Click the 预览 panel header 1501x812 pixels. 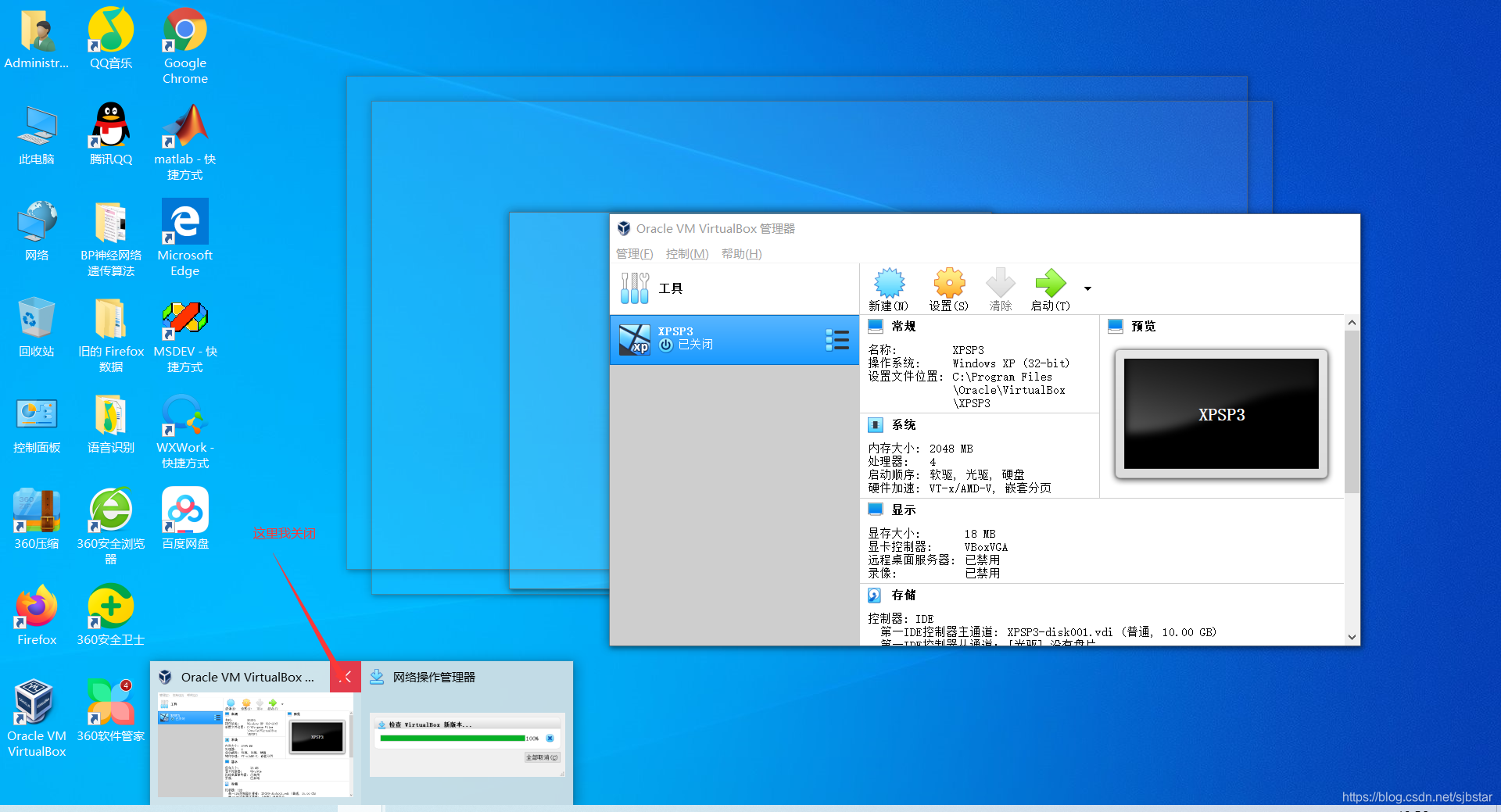click(x=1143, y=327)
